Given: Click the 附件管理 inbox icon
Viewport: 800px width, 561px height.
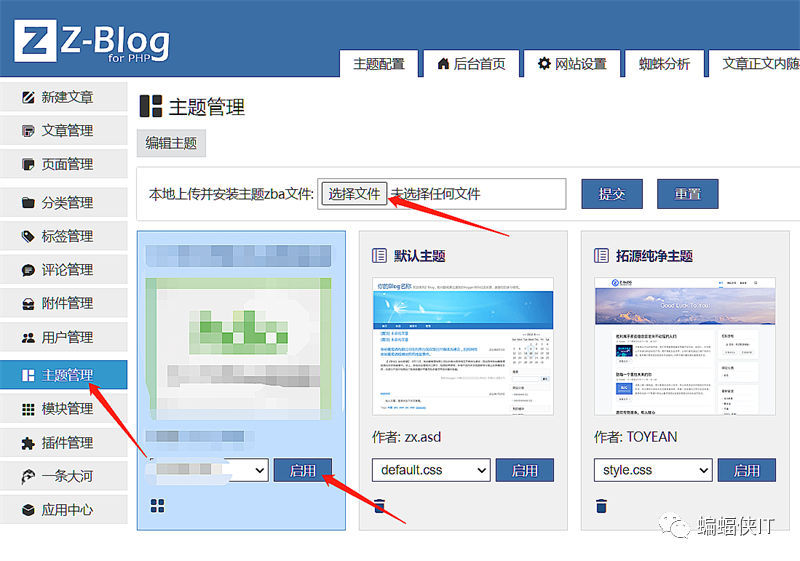Looking at the screenshot, I should coord(28,304).
